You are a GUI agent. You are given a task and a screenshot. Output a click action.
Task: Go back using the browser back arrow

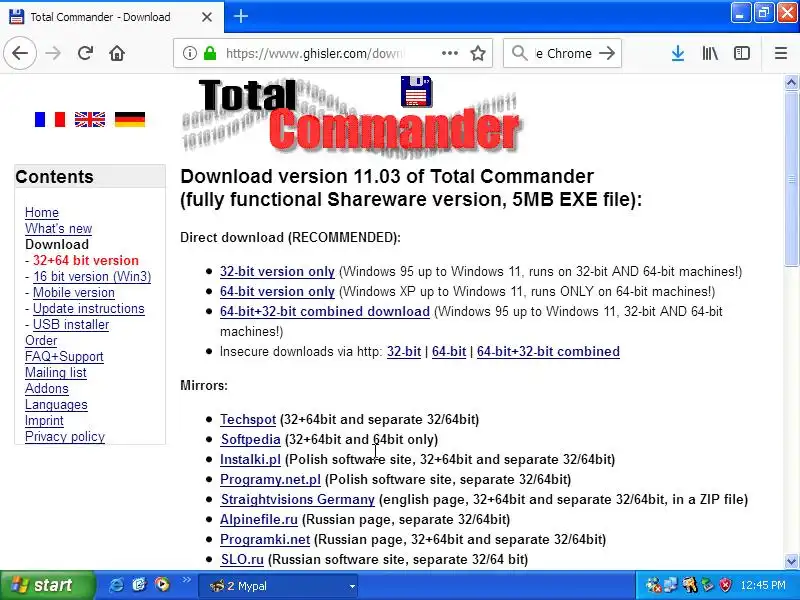pyautogui.click(x=20, y=53)
